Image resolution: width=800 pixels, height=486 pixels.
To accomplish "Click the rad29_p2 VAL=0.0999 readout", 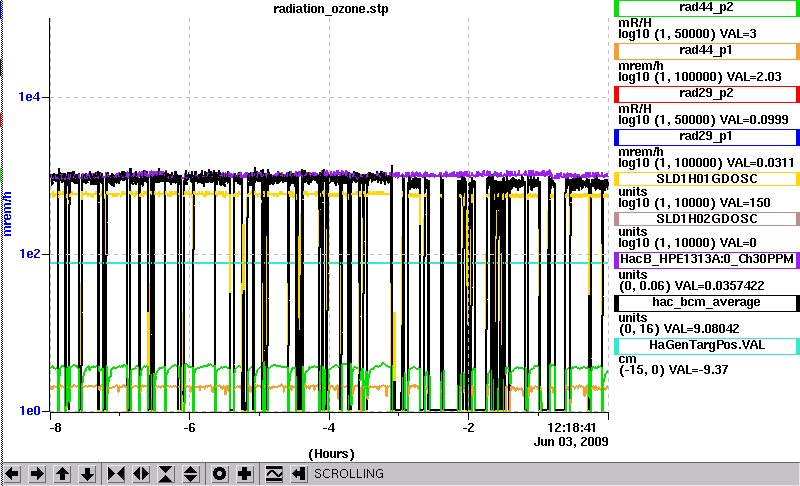I will [754, 120].
